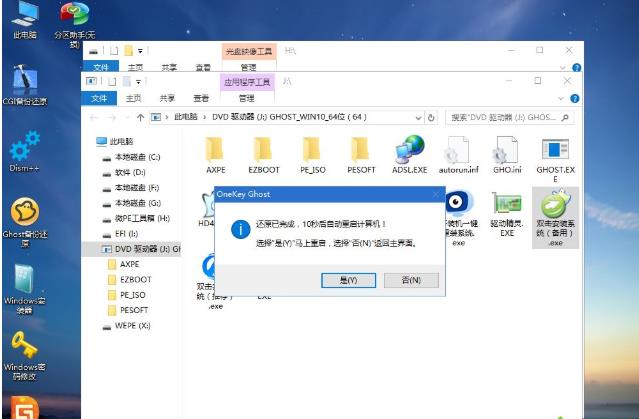
Task: Open the 文件 tab in the back window
Action: tap(101, 66)
